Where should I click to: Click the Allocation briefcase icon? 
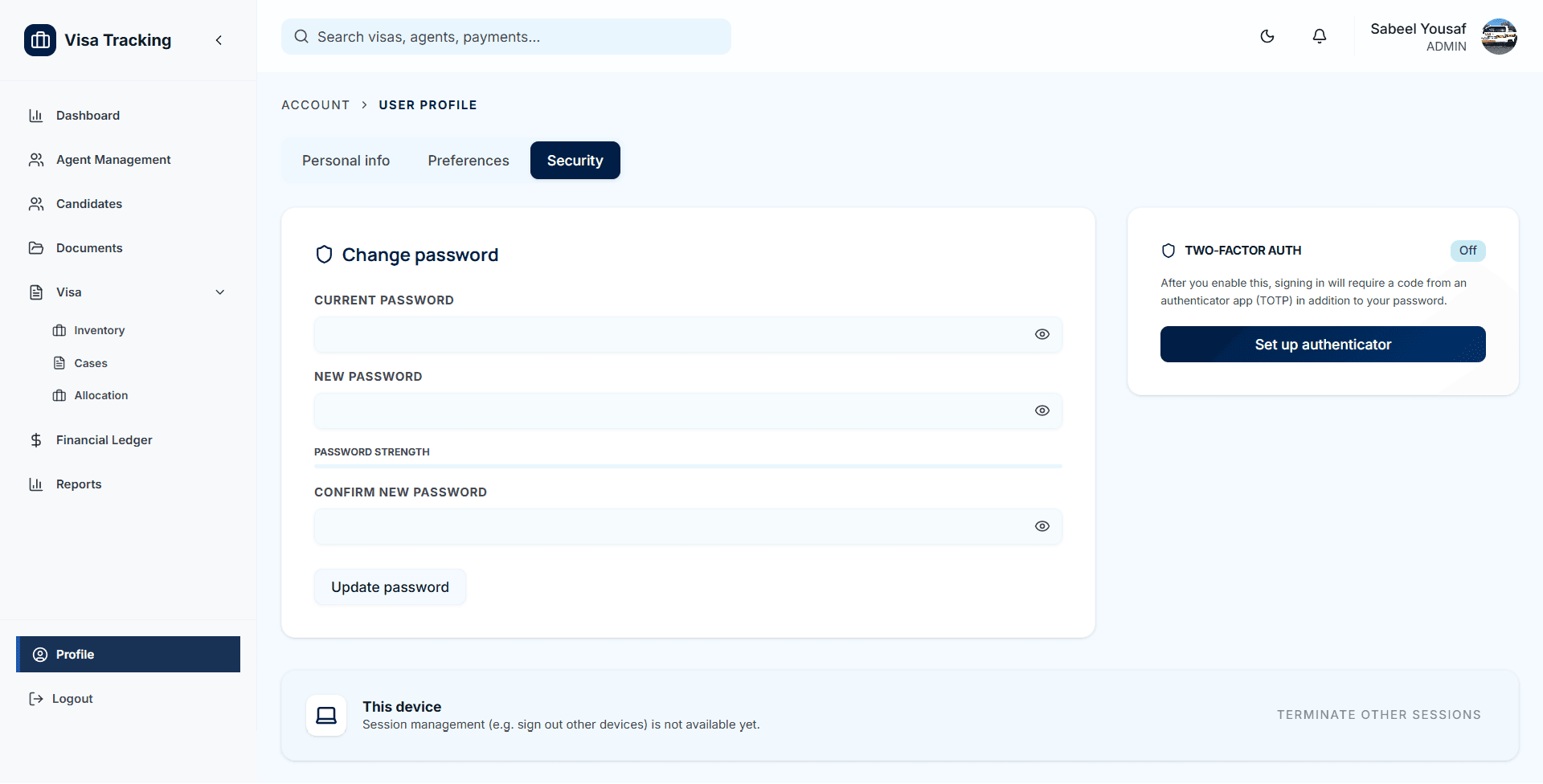[x=59, y=395]
